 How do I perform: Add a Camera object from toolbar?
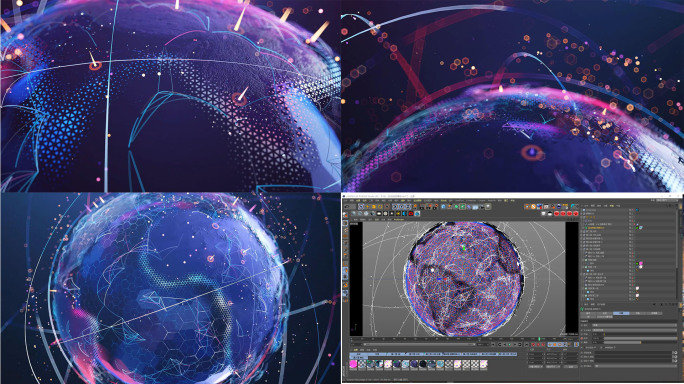coord(482,206)
